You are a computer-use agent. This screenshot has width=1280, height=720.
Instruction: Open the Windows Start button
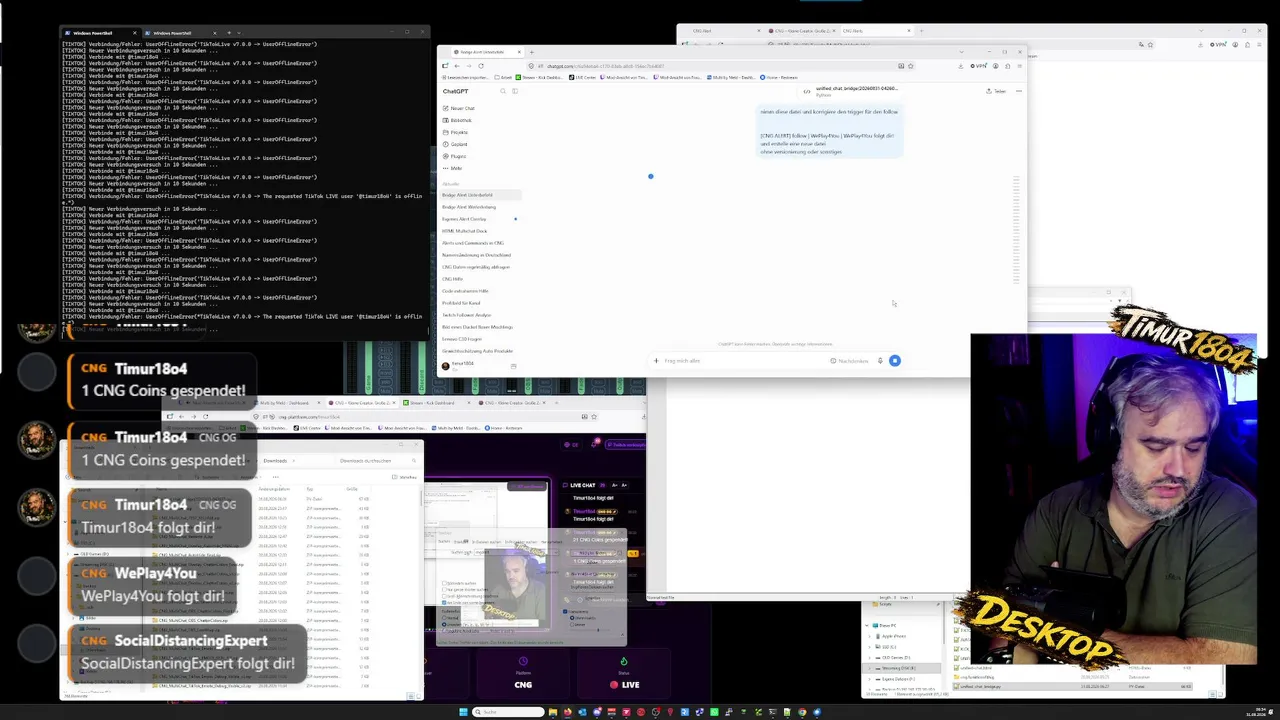point(463,712)
